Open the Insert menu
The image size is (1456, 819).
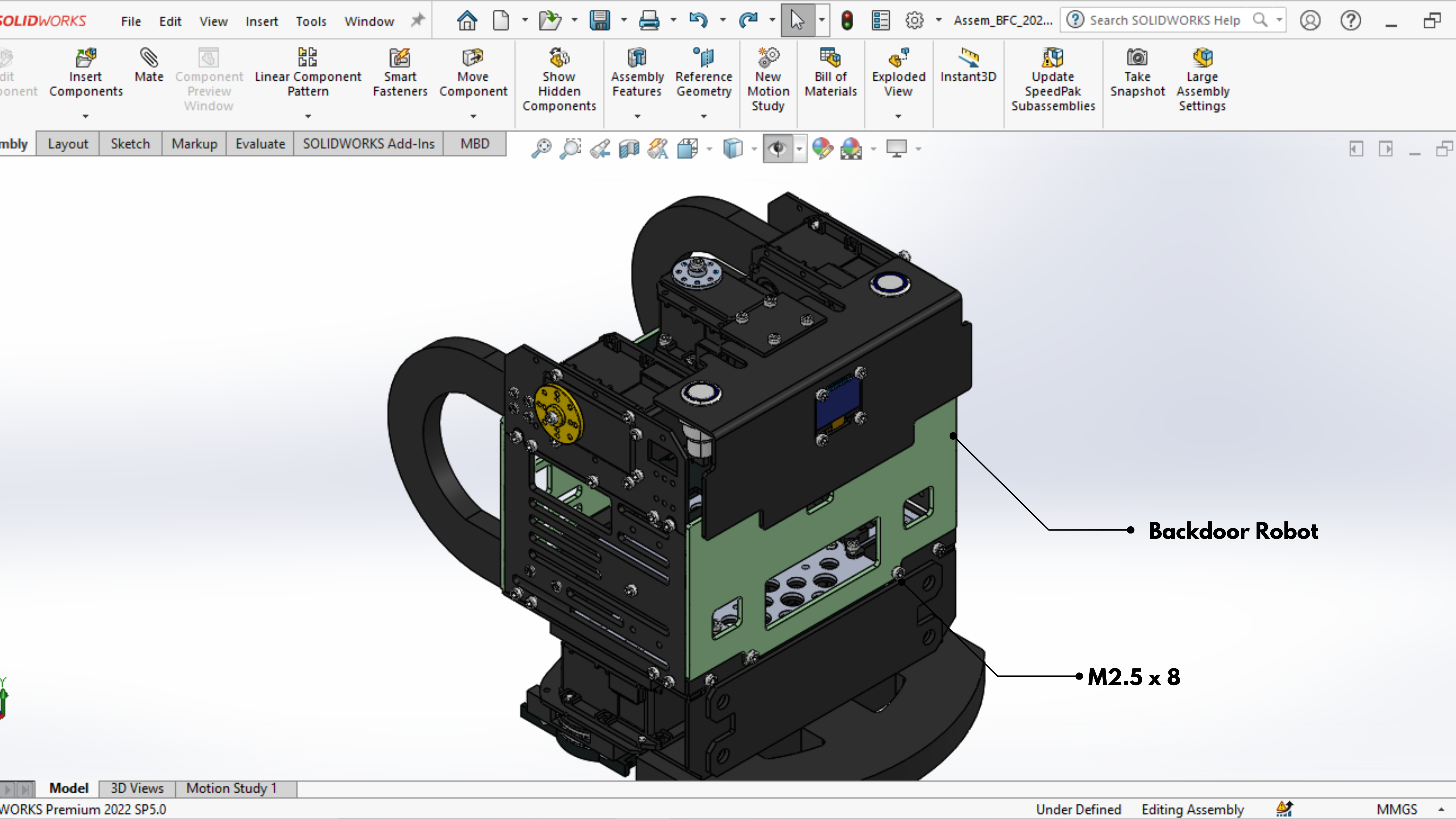(262, 22)
